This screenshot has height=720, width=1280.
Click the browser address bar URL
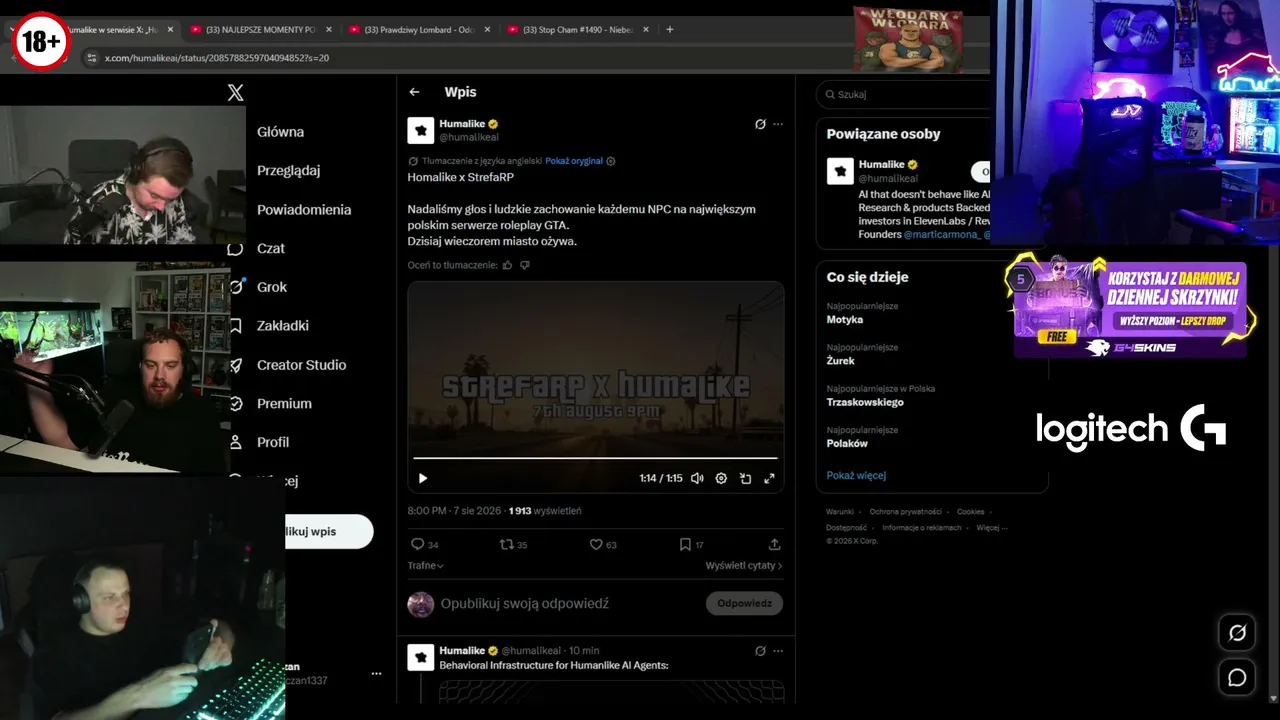point(217,58)
